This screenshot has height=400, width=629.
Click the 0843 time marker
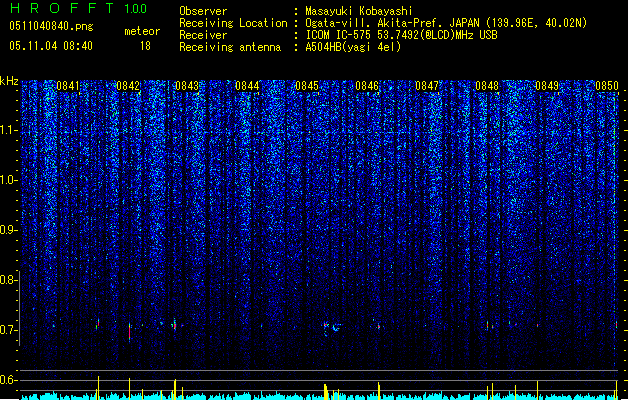point(187,86)
